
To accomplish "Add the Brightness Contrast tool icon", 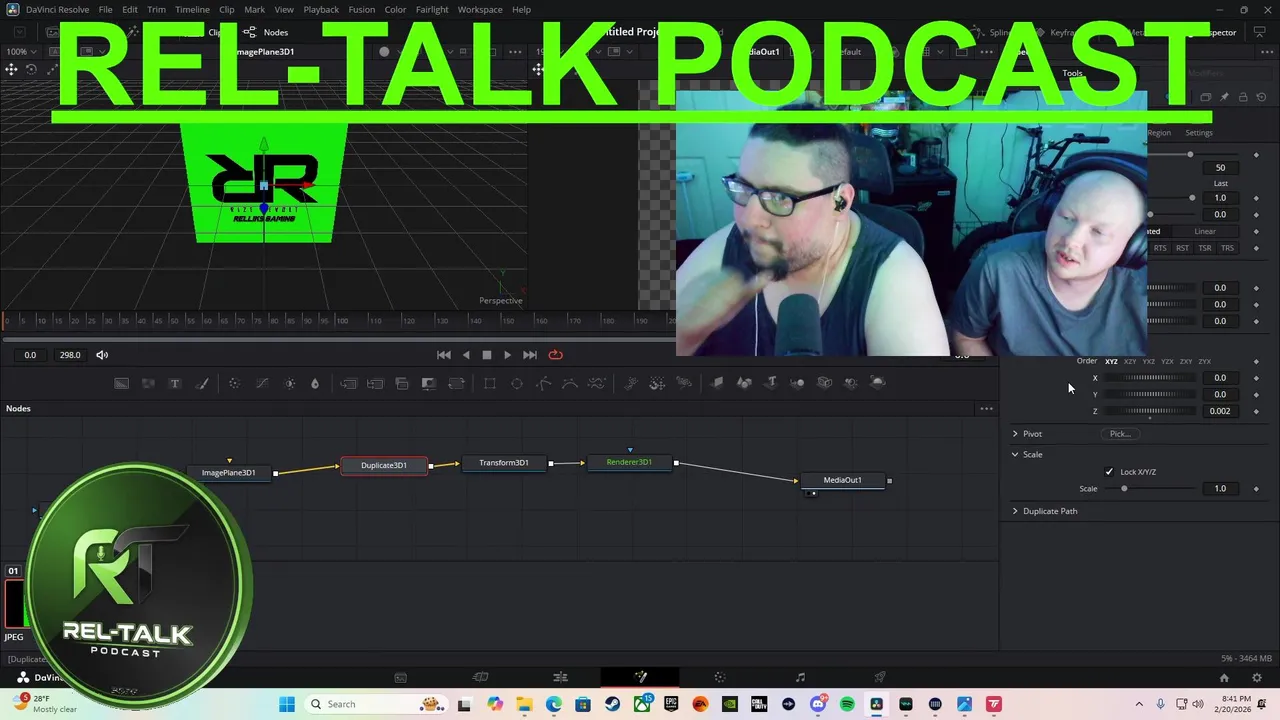I will 289,383.
